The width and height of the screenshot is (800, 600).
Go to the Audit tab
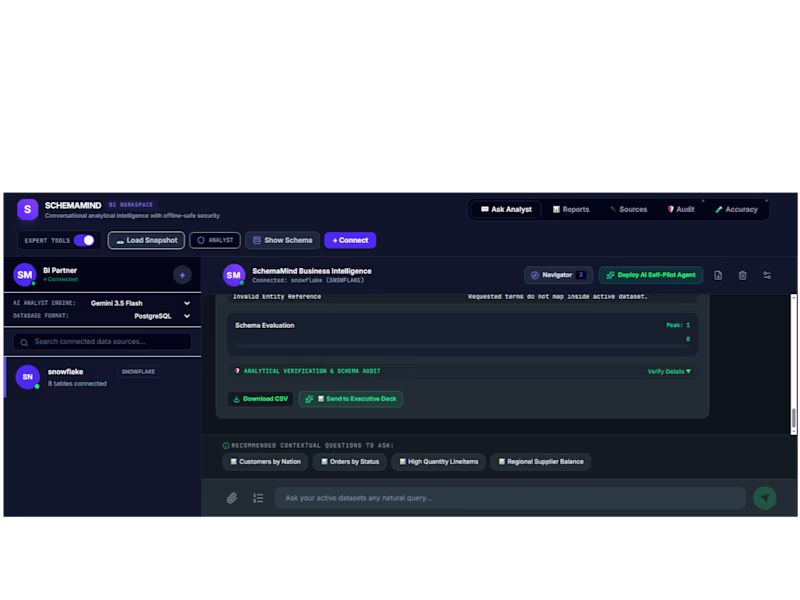click(681, 209)
